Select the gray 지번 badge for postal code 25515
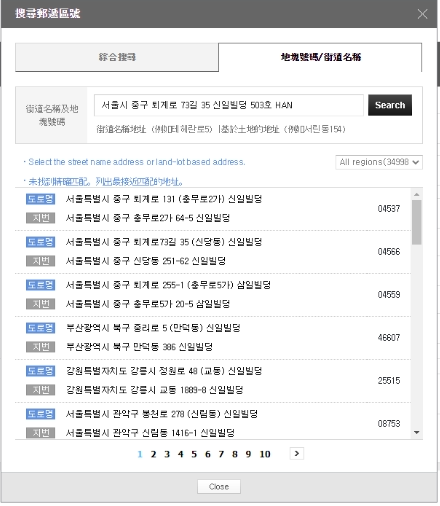 click(x=40, y=390)
